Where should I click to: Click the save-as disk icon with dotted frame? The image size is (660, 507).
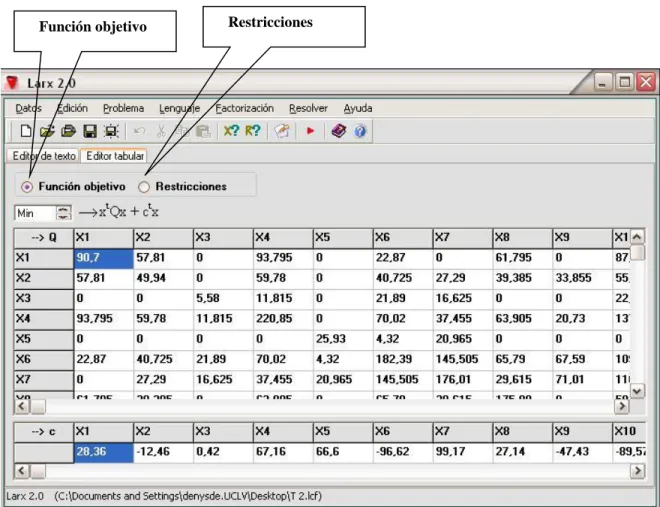[112, 131]
